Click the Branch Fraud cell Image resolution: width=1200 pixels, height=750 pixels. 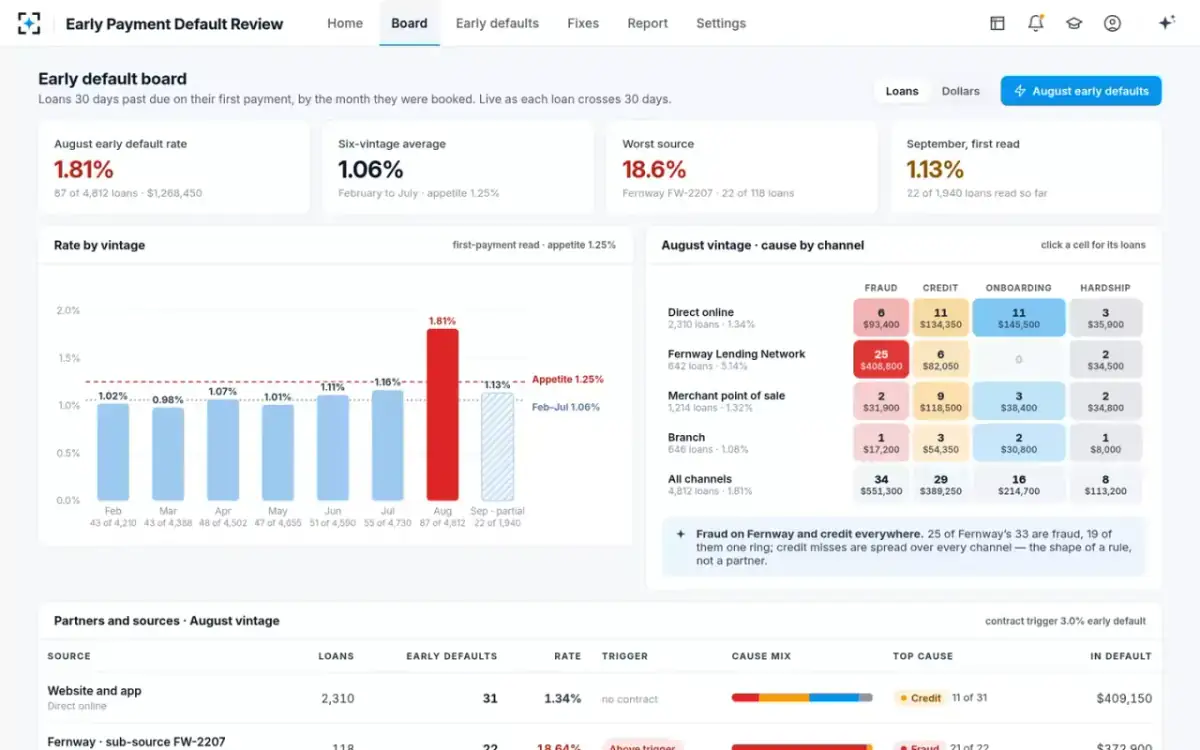click(881, 444)
